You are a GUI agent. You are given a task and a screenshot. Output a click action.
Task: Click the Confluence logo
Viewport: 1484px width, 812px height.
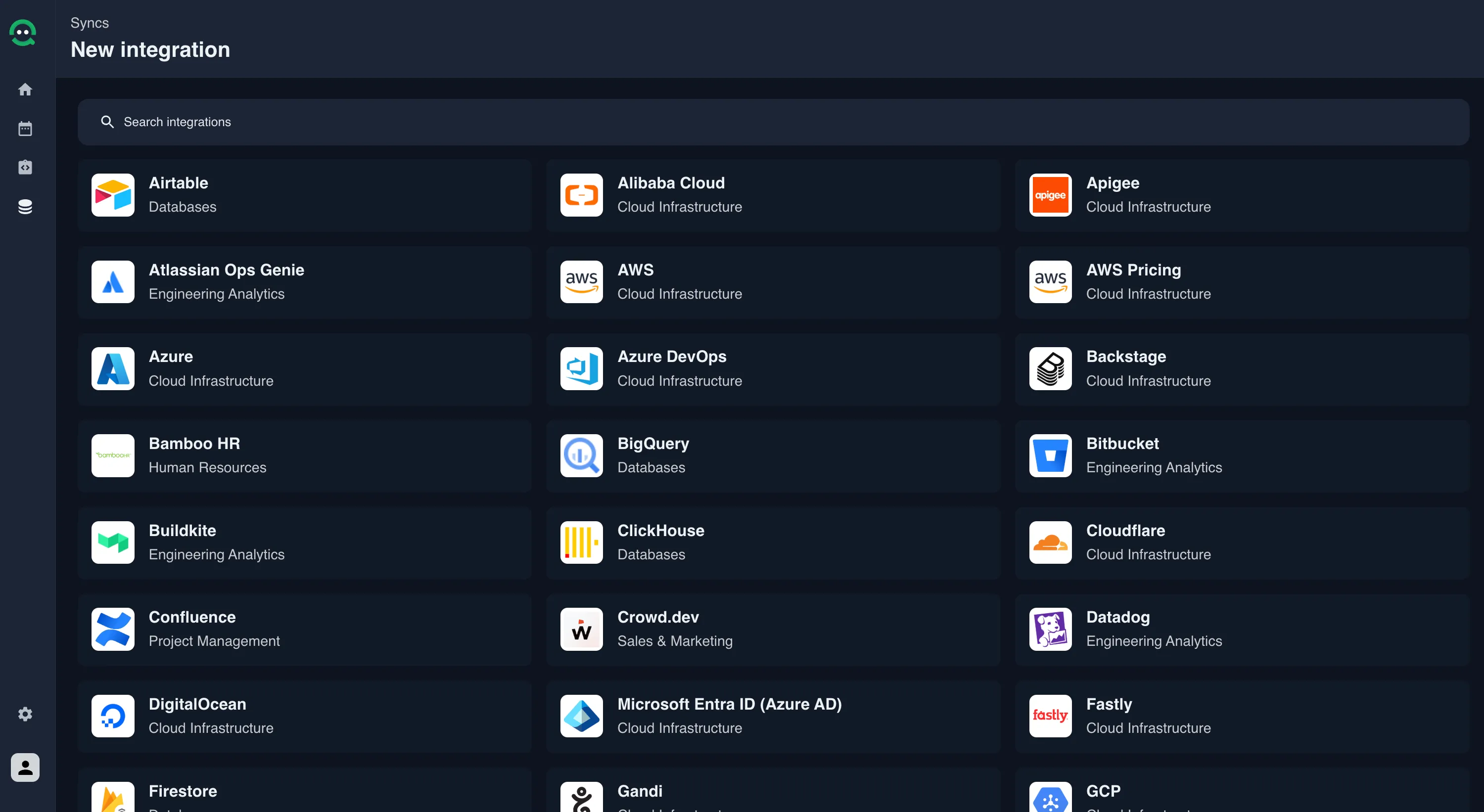(x=113, y=629)
